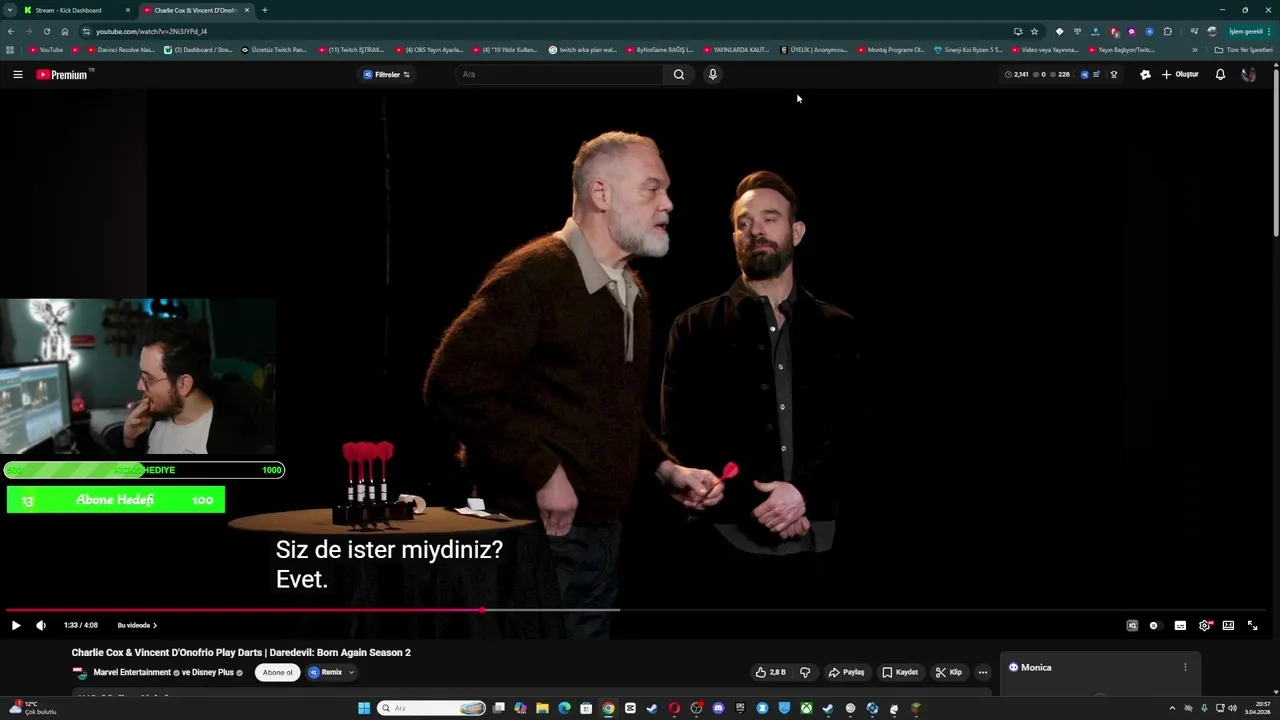Open a new browser tab
The height and width of the screenshot is (720, 1280).
click(265, 10)
